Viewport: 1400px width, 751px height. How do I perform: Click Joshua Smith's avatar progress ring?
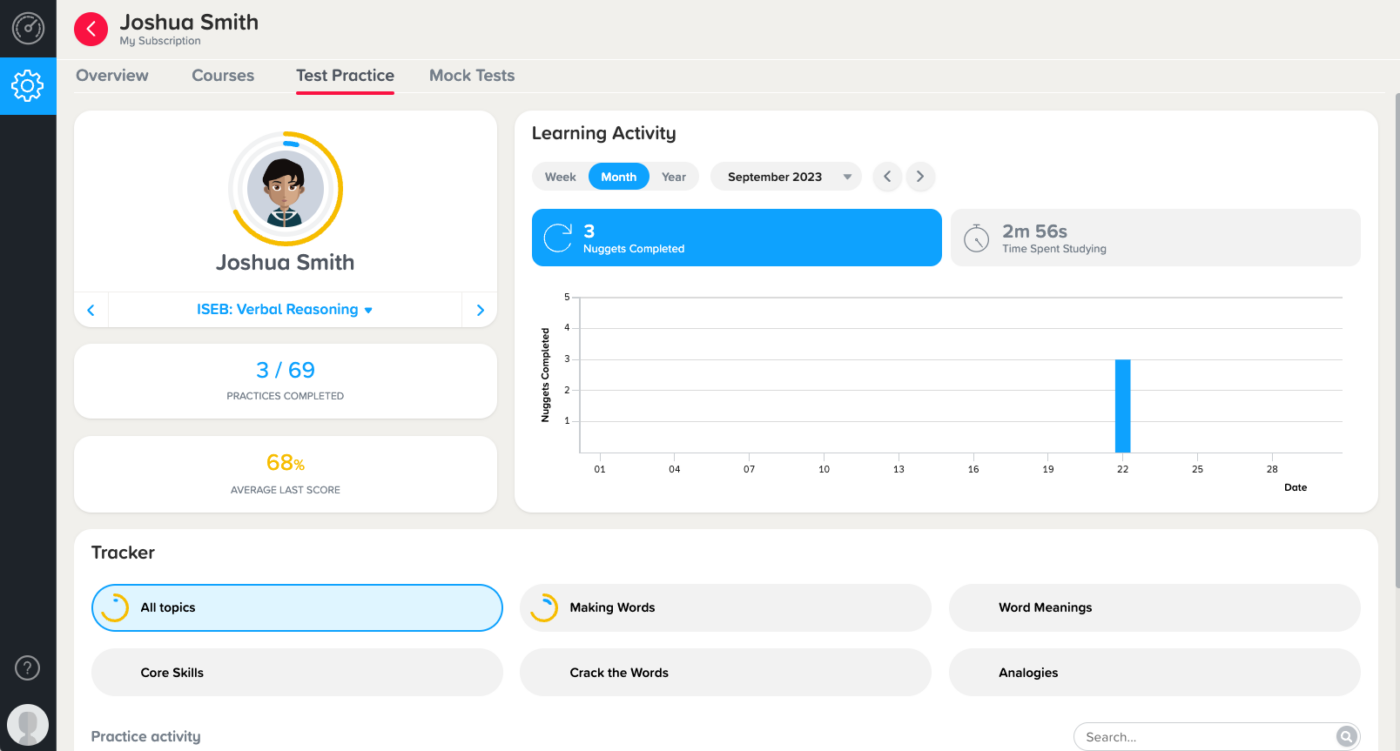(x=285, y=188)
